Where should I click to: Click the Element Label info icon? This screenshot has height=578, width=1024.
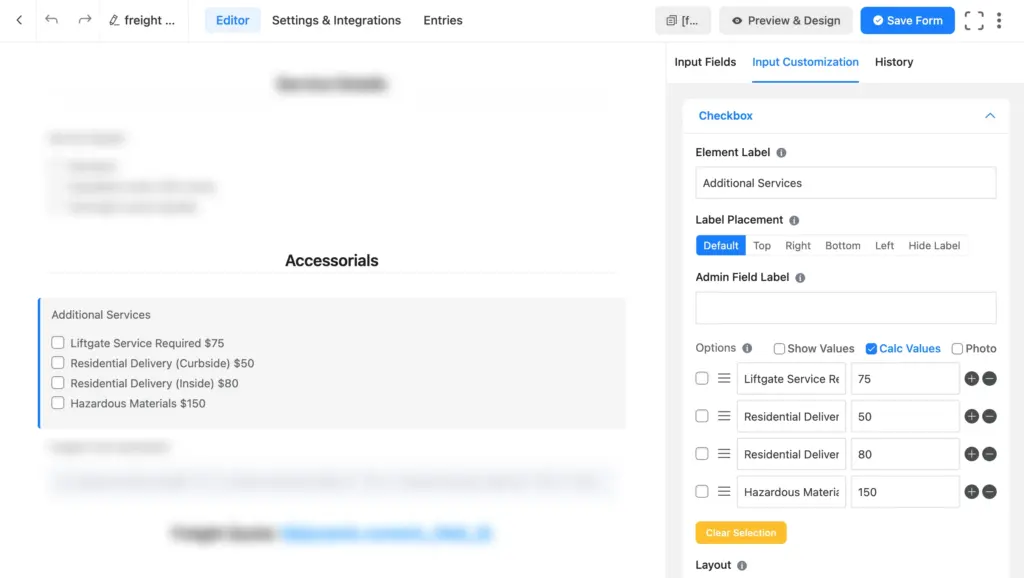[x=781, y=153]
